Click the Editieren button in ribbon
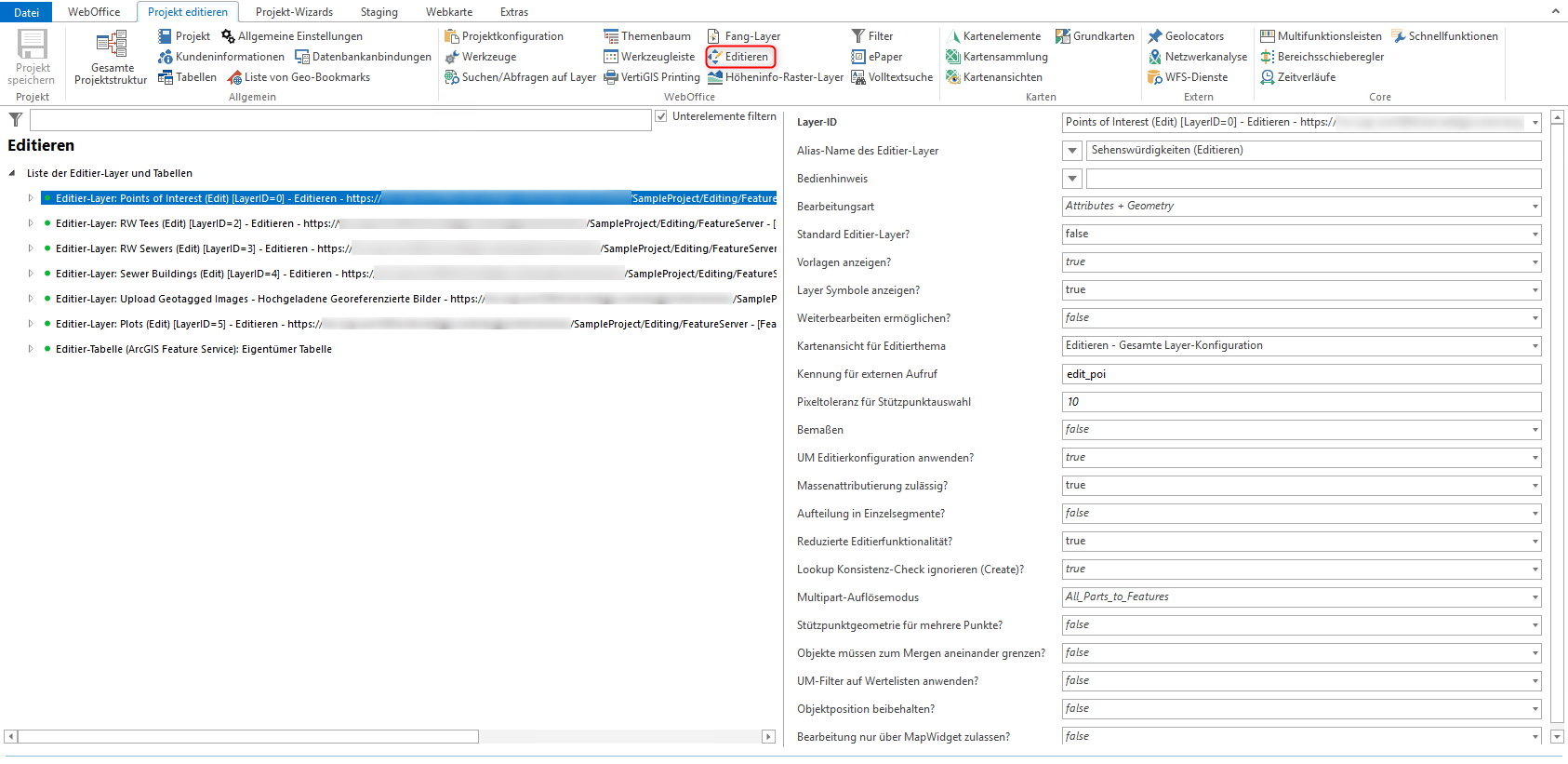This screenshot has height=764, width=1568. 740,57
